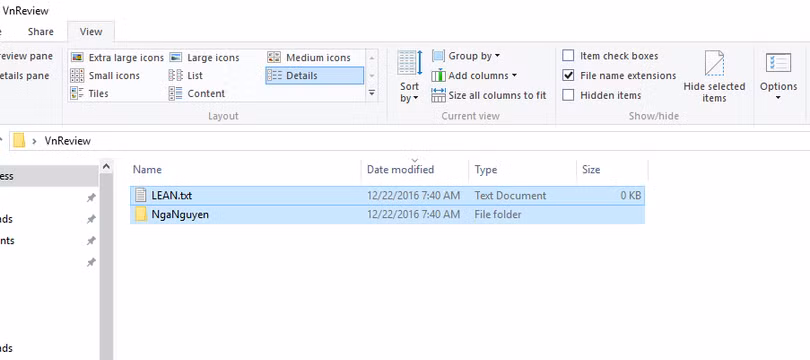The height and width of the screenshot is (360, 810).
Task: Choose Large icons layout
Action: tap(205, 57)
